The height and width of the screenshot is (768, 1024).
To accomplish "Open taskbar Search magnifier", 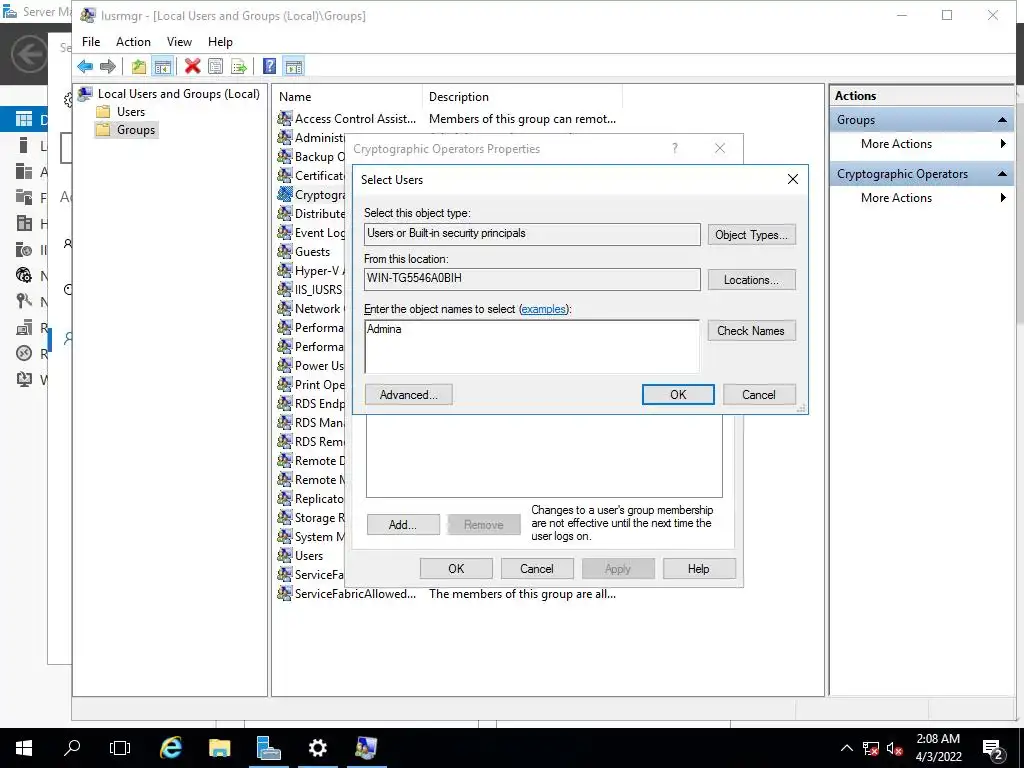I will [72, 748].
